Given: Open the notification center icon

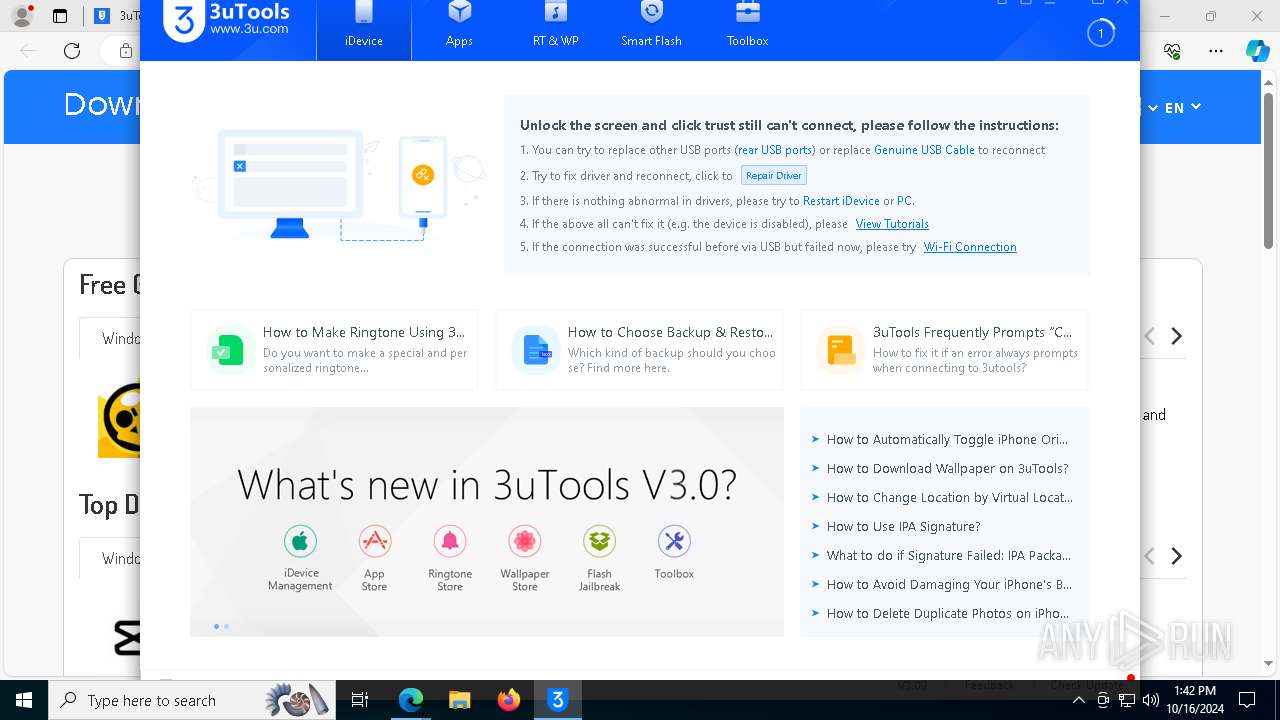Looking at the screenshot, I should coord(1247,700).
